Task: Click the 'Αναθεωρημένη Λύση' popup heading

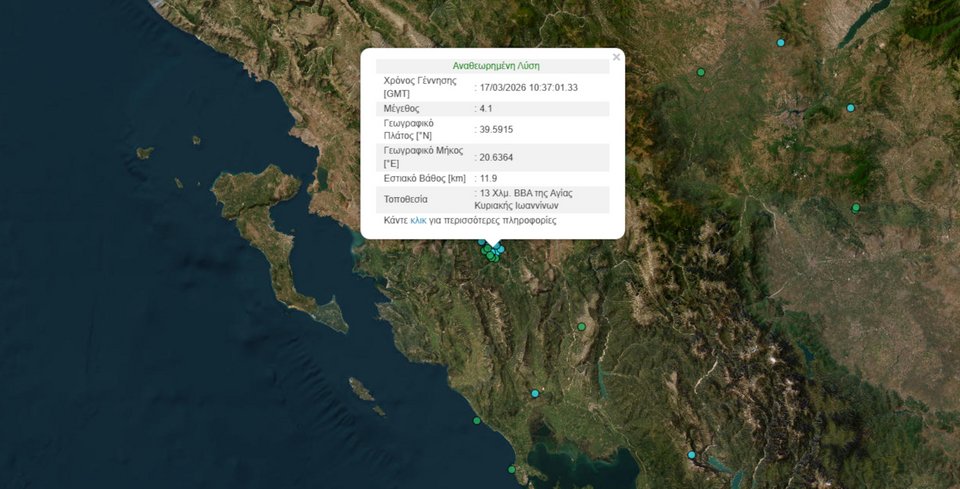Action: (x=496, y=65)
